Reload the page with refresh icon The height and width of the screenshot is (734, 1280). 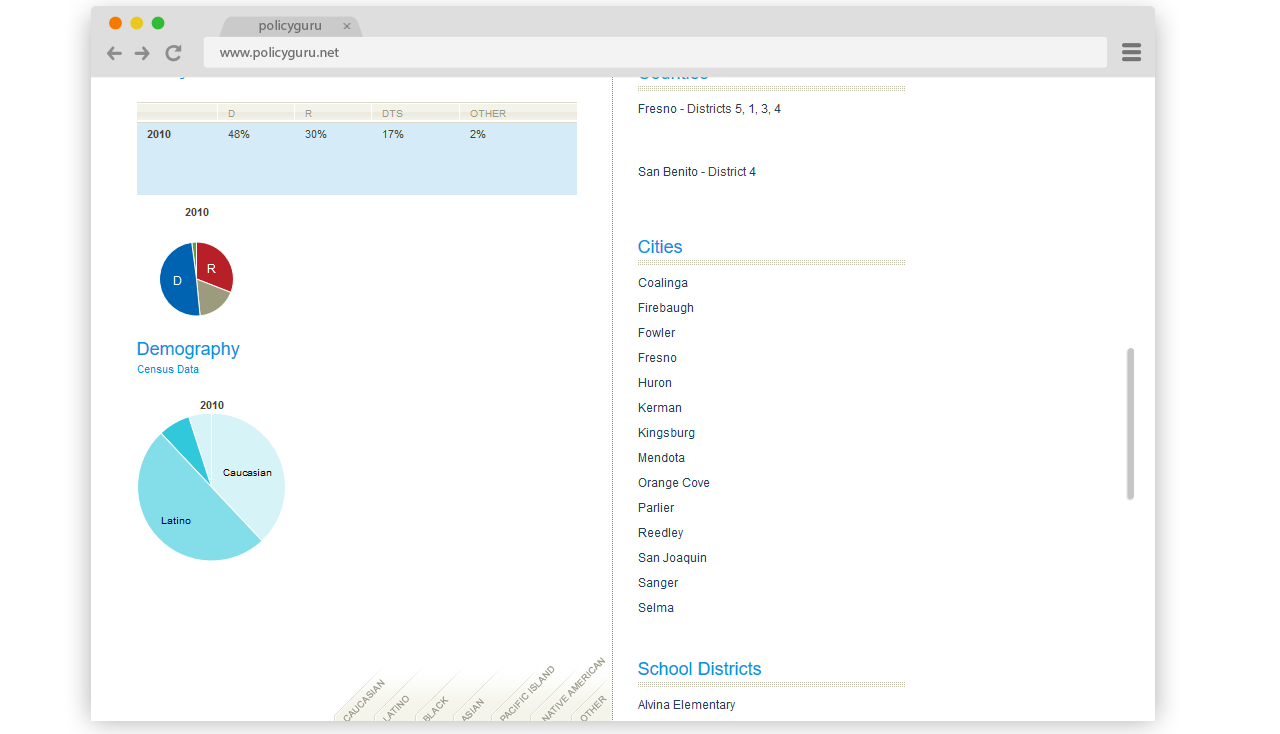click(x=173, y=53)
